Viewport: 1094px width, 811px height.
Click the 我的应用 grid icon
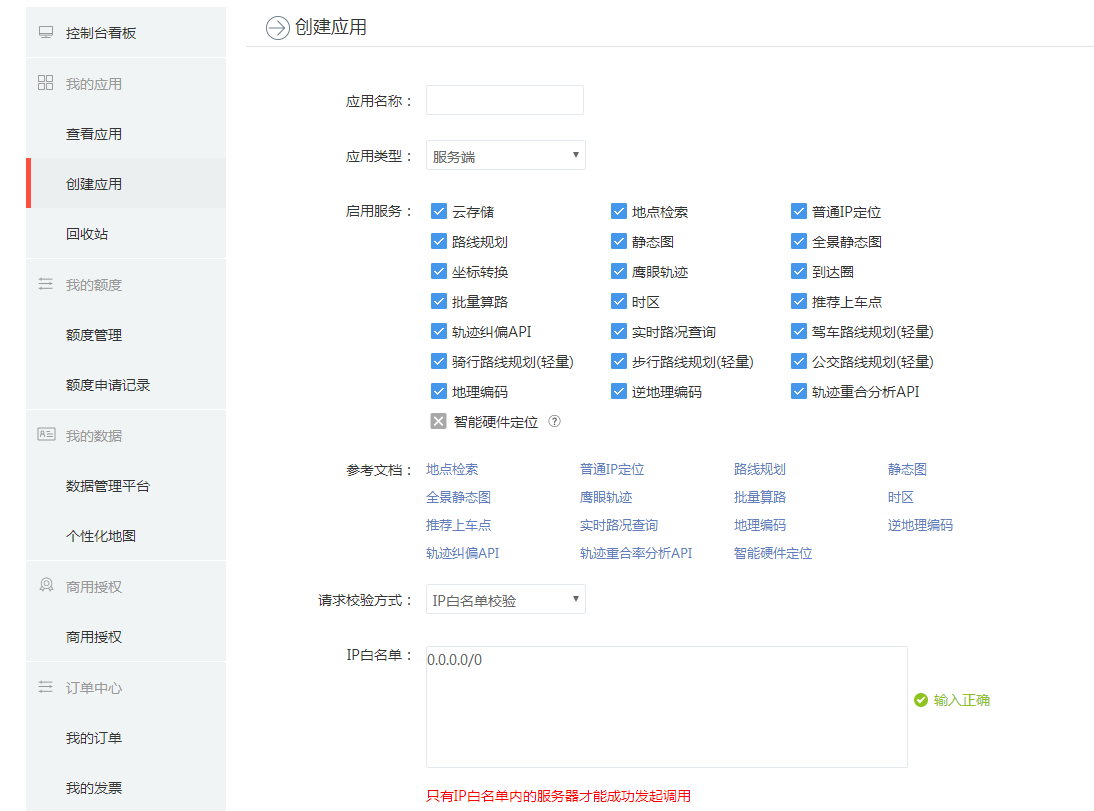45,83
